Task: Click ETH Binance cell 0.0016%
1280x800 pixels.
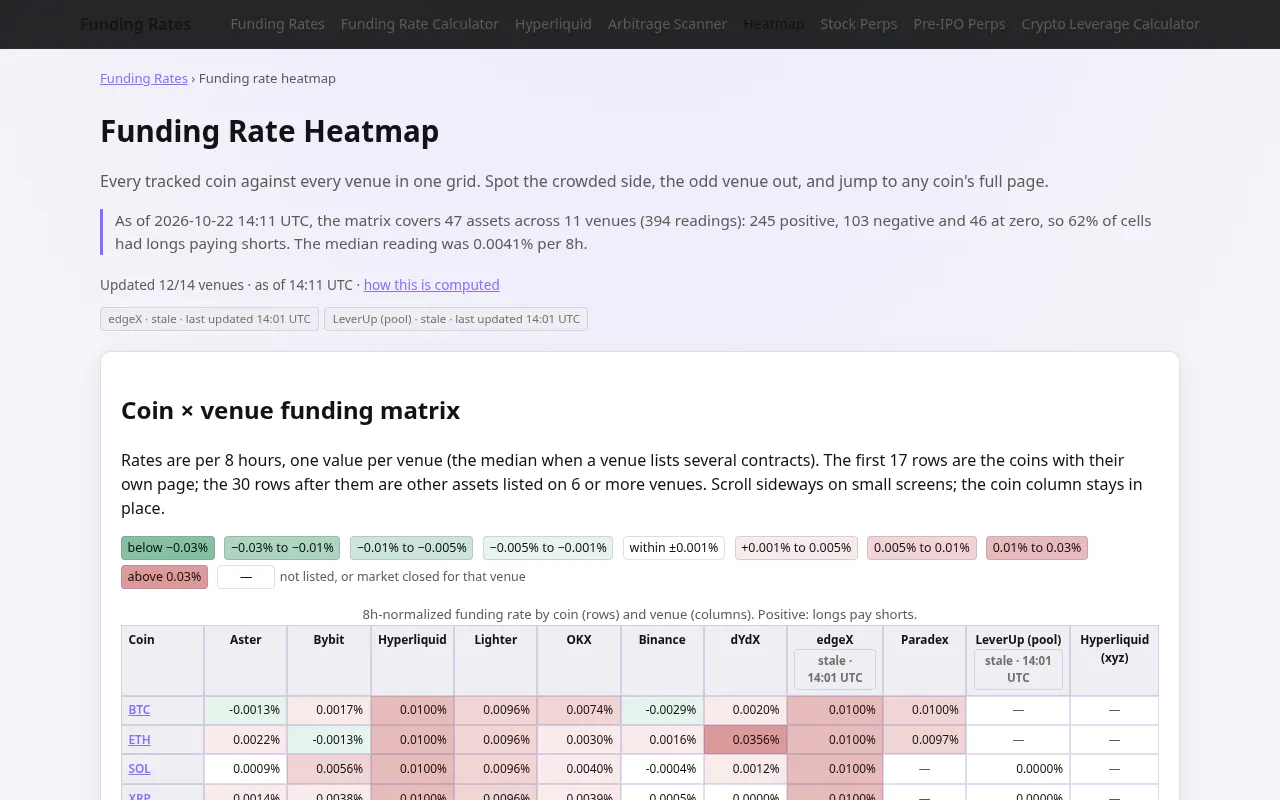Action: (662, 739)
